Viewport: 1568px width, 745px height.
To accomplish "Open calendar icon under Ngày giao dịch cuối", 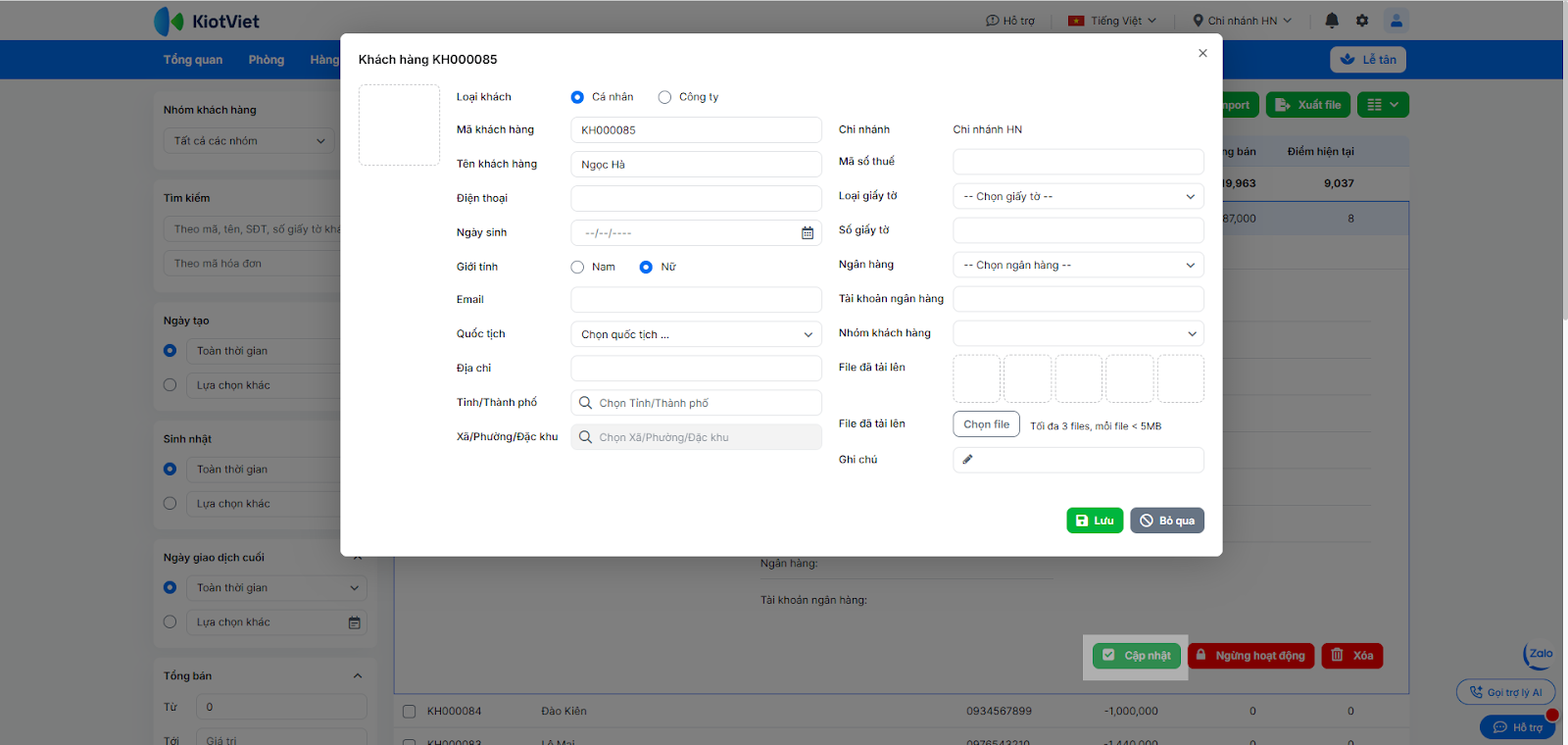I will 355,622.
